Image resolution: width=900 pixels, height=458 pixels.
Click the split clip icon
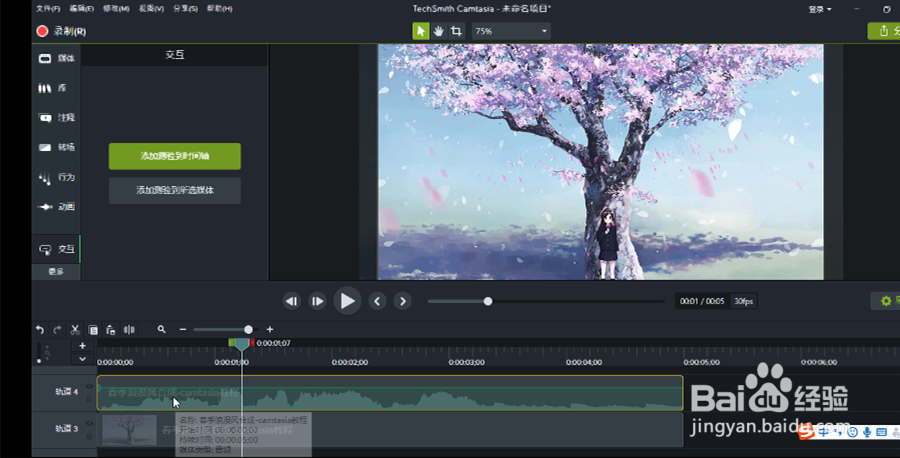click(x=129, y=329)
